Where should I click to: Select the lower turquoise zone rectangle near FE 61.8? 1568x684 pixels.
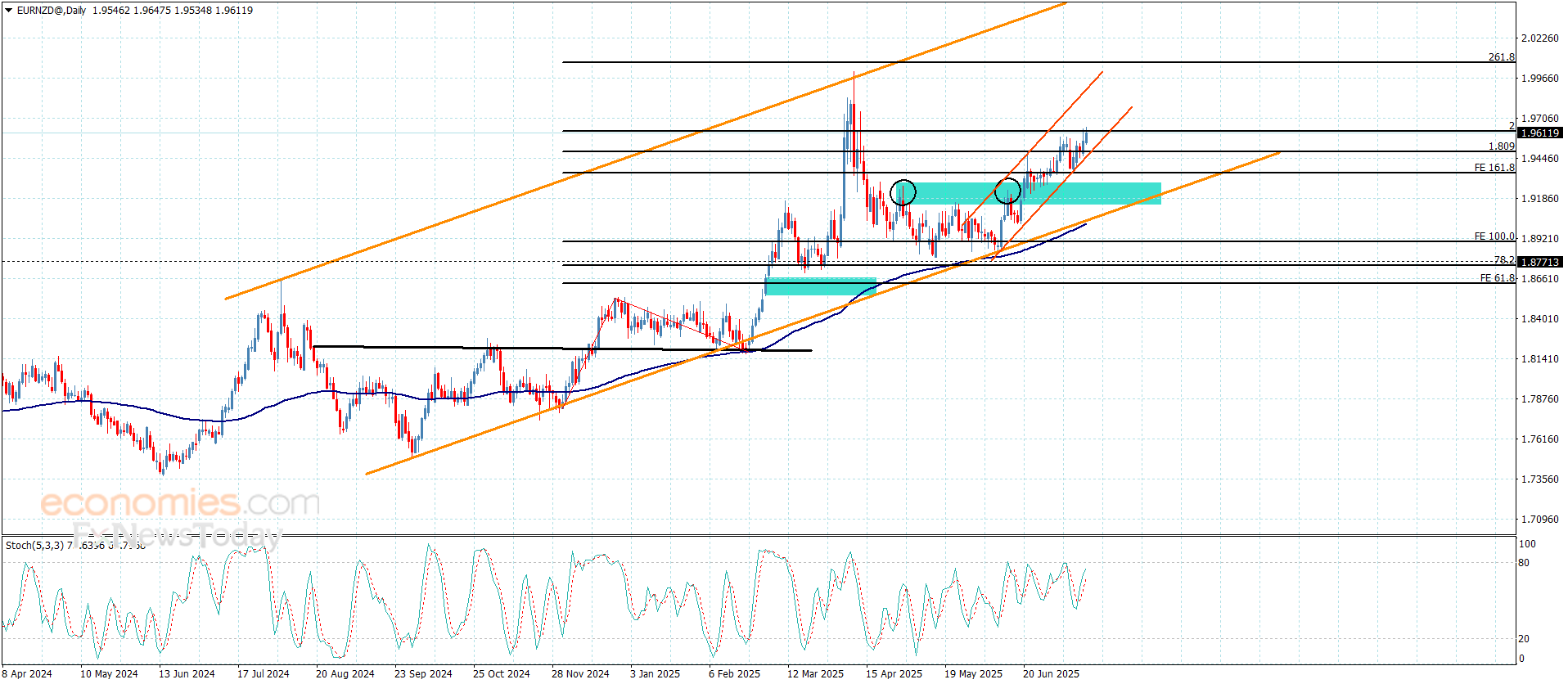click(x=820, y=286)
